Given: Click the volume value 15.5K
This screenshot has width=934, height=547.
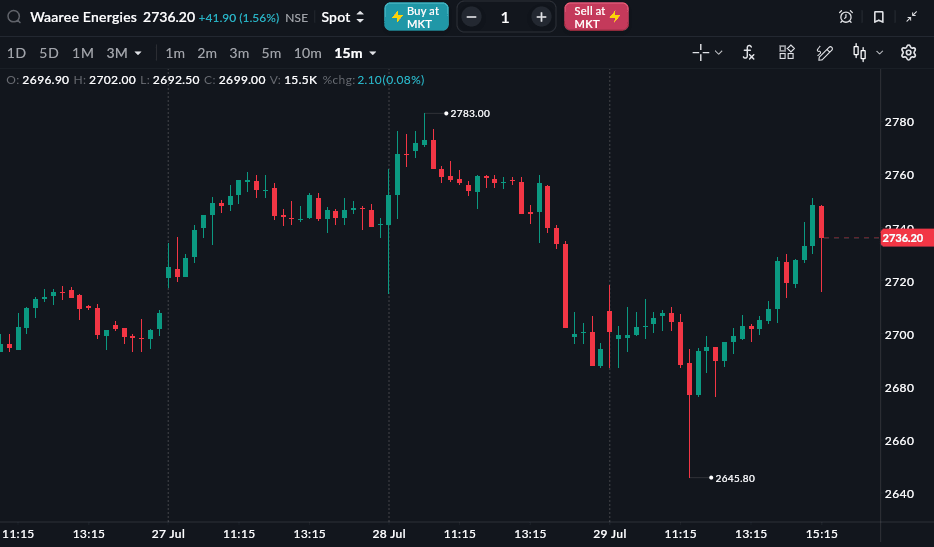Looking at the screenshot, I should [300, 80].
